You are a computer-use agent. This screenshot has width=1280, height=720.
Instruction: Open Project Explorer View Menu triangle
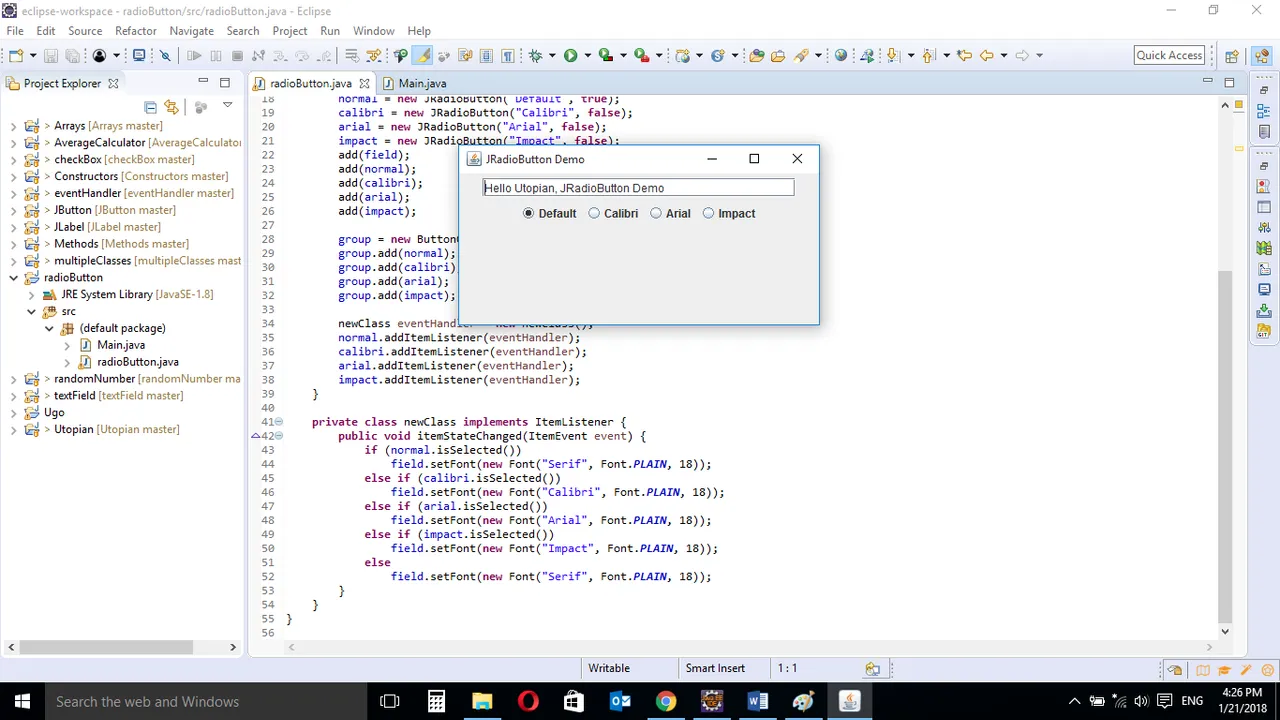point(227,106)
